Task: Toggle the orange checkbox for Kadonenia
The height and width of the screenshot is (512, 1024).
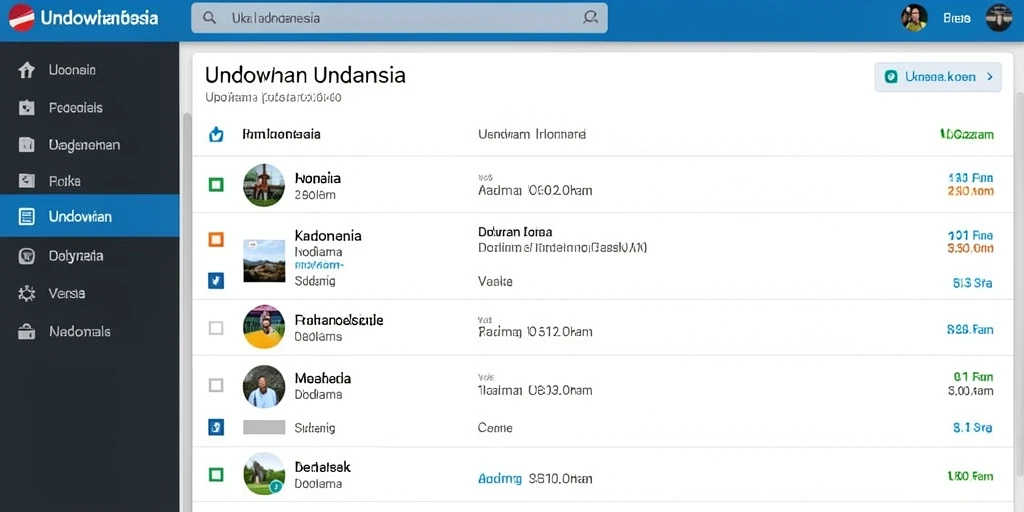Action: click(x=216, y=239)
